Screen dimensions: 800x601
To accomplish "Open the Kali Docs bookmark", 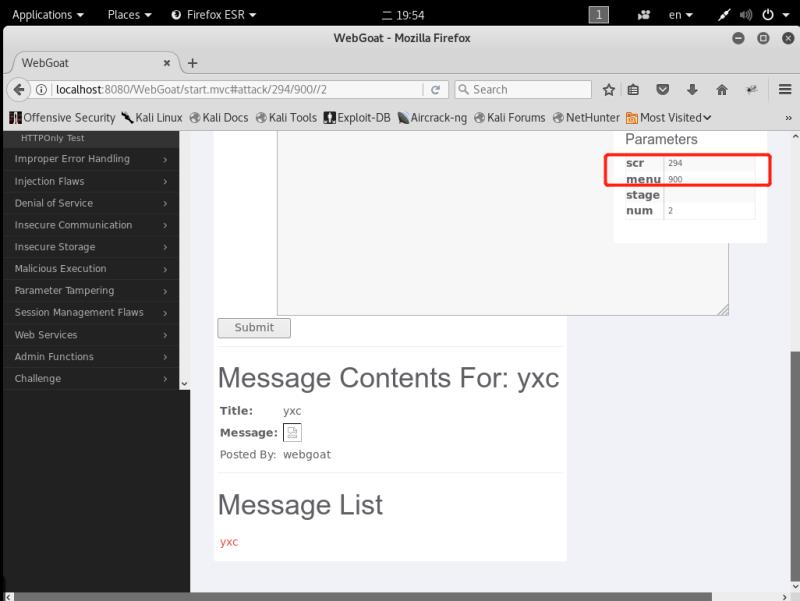I will pos(219,118).
